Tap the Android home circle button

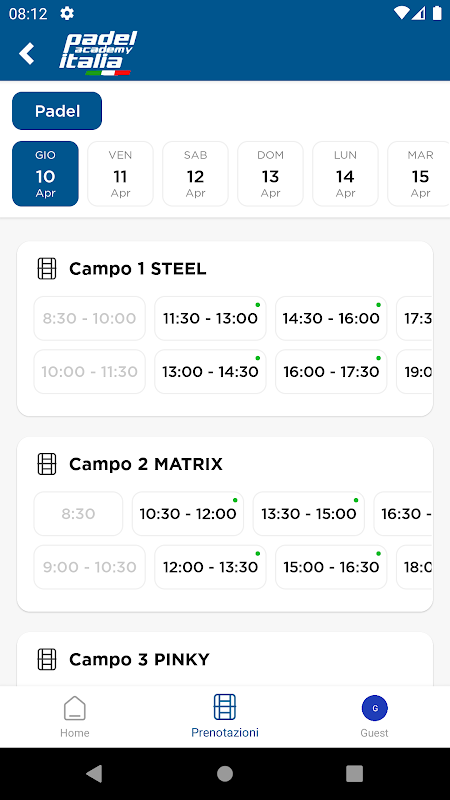tap(224, 773)
